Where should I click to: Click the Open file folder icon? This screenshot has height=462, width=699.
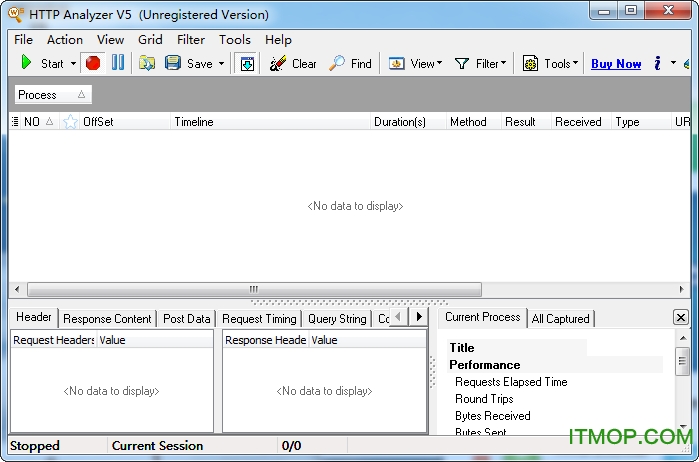coord(147,63)
